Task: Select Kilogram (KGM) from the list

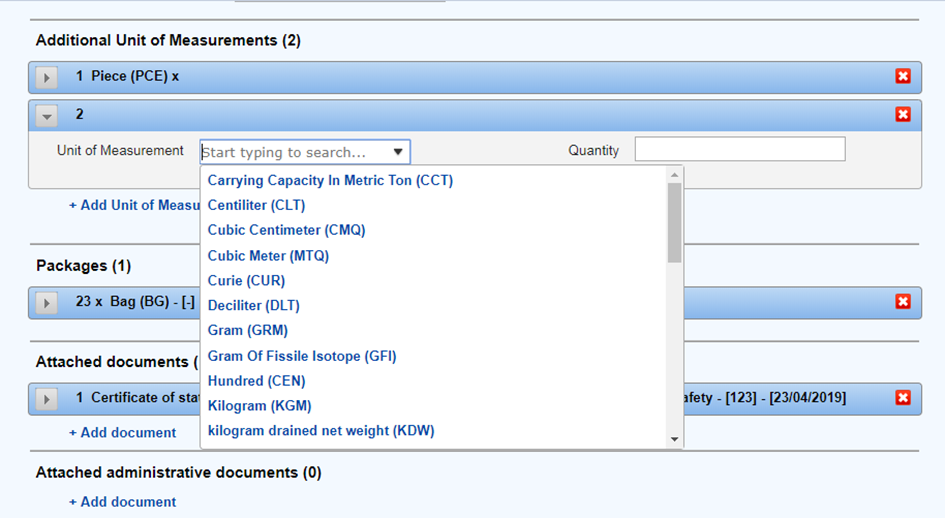Action: pos(259,406)
